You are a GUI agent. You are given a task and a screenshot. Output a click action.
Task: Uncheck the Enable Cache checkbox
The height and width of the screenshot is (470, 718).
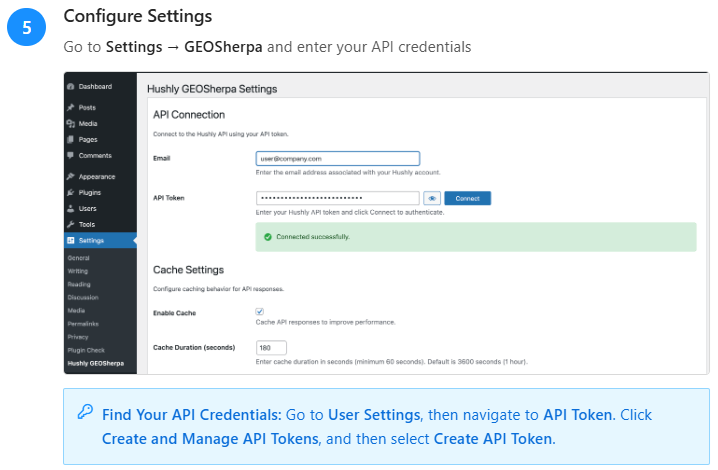[260, 312]
